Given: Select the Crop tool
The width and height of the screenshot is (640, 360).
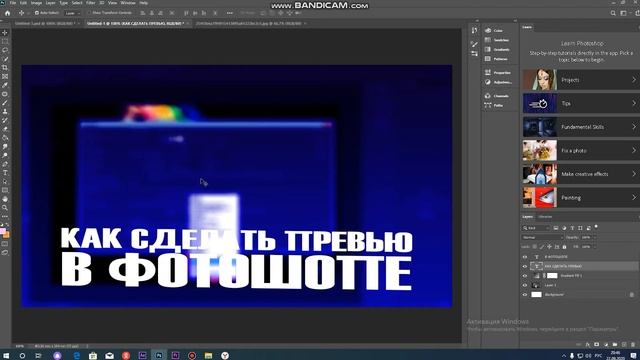Looking at the screenshot, I should [5, 68].
